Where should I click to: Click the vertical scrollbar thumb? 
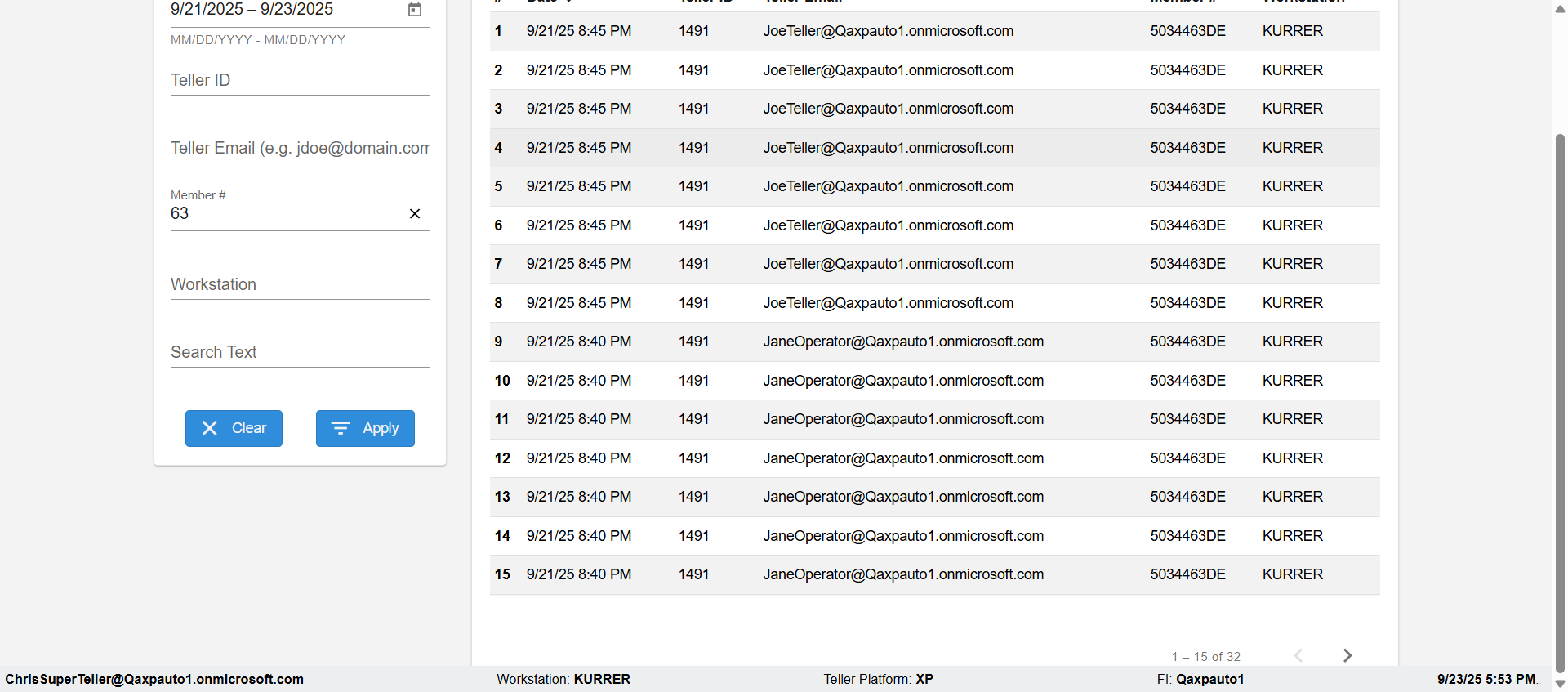coord(1560,400)
